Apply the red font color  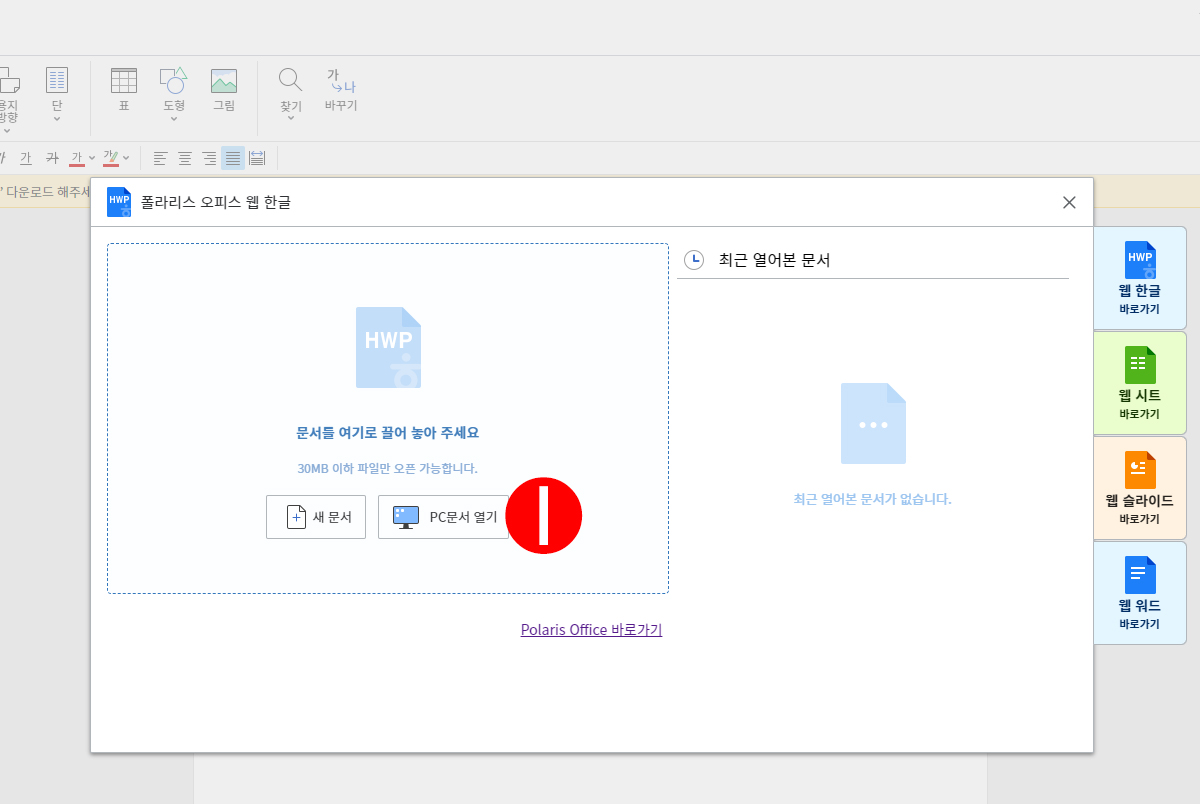point(77,158)
